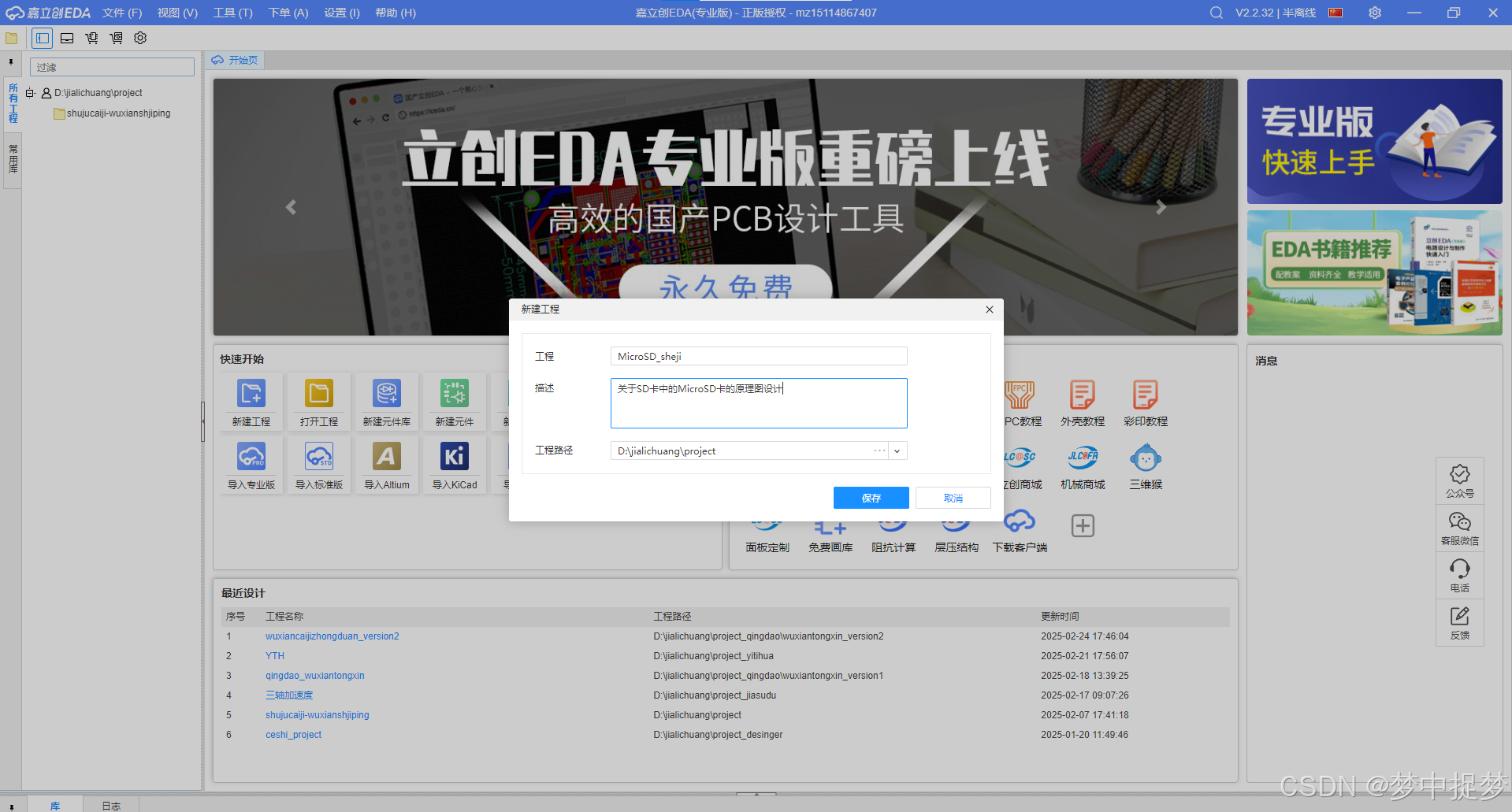Click the 工程 name input field
The image size is (1512, 812).
[x=759, y=356]
